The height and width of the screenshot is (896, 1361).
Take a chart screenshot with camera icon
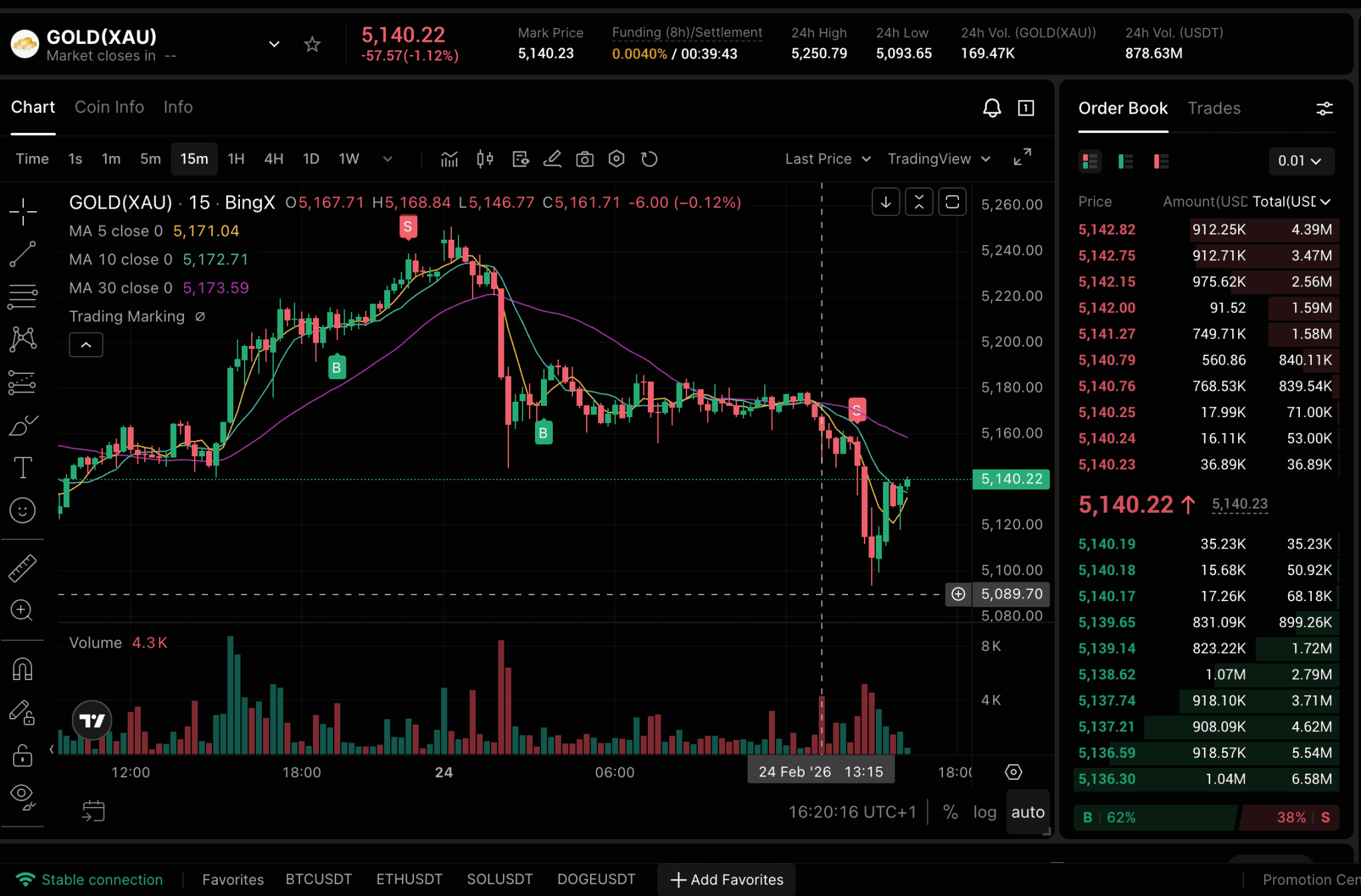(x=584, y=159)
